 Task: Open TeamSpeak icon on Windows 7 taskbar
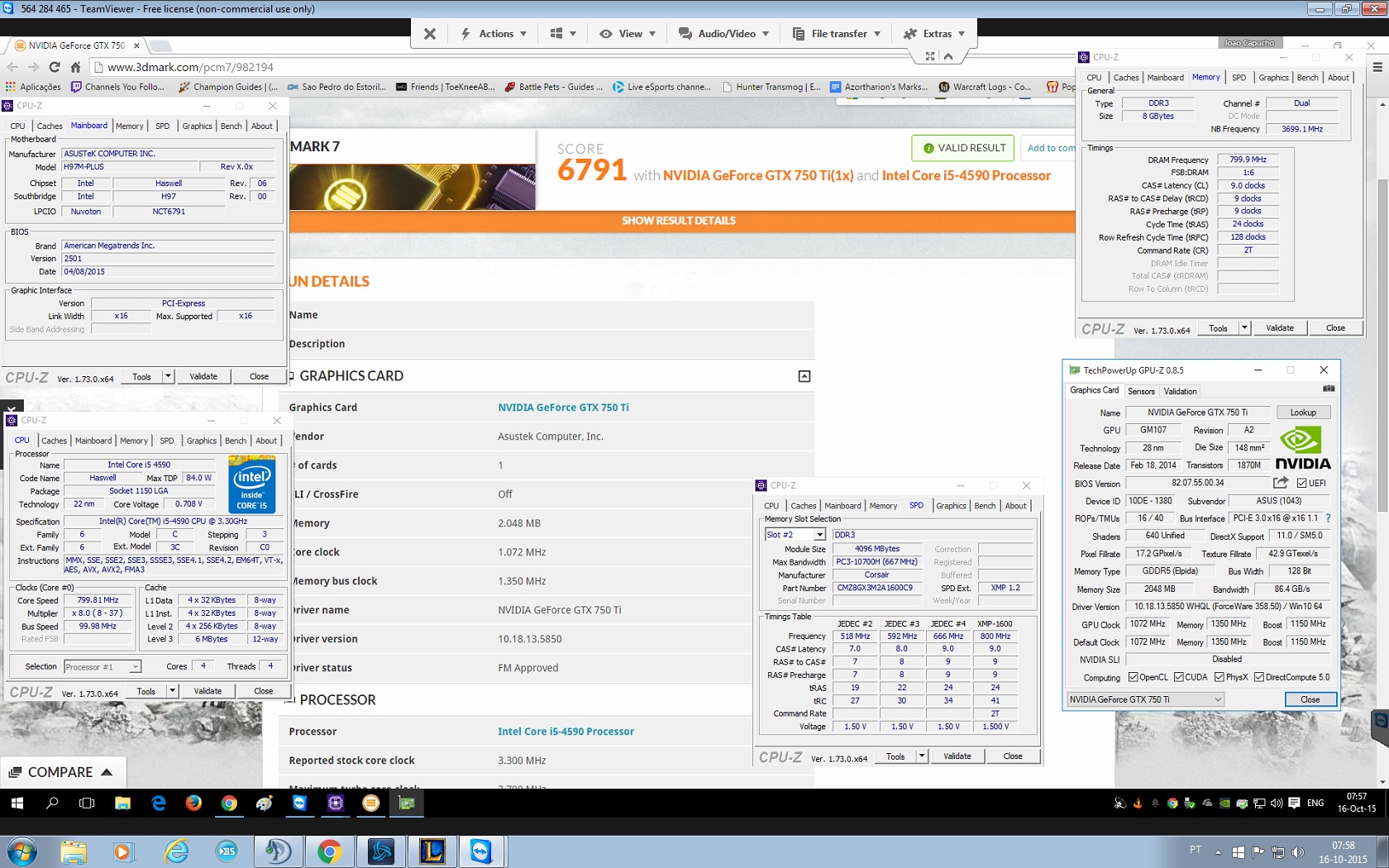coord(278,851)
